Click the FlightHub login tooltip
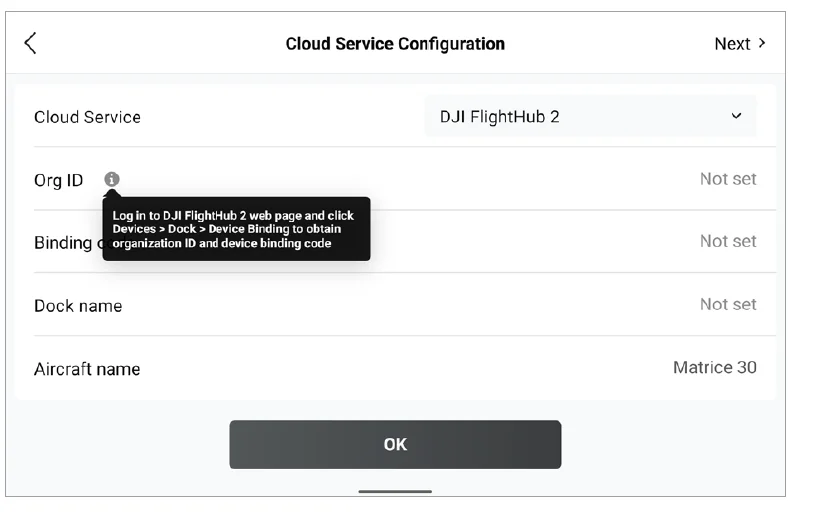The image size is (813, 514). pyautogui.click(x=236, y=229)
